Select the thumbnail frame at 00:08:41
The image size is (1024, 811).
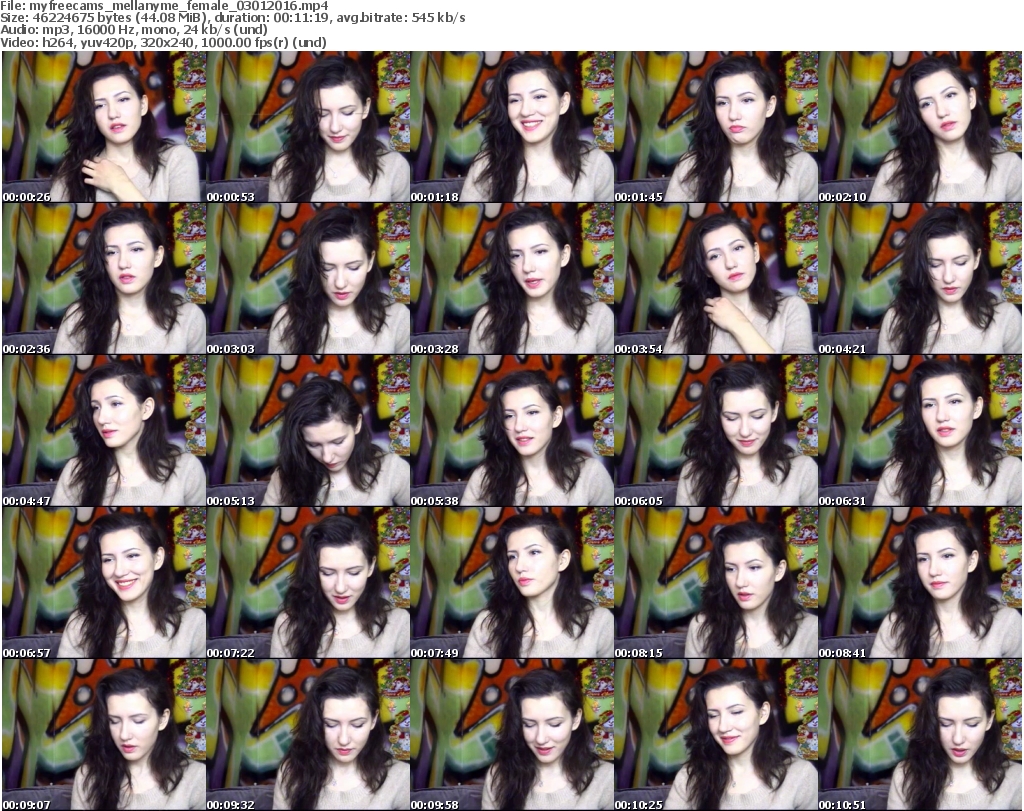point(920,582)
